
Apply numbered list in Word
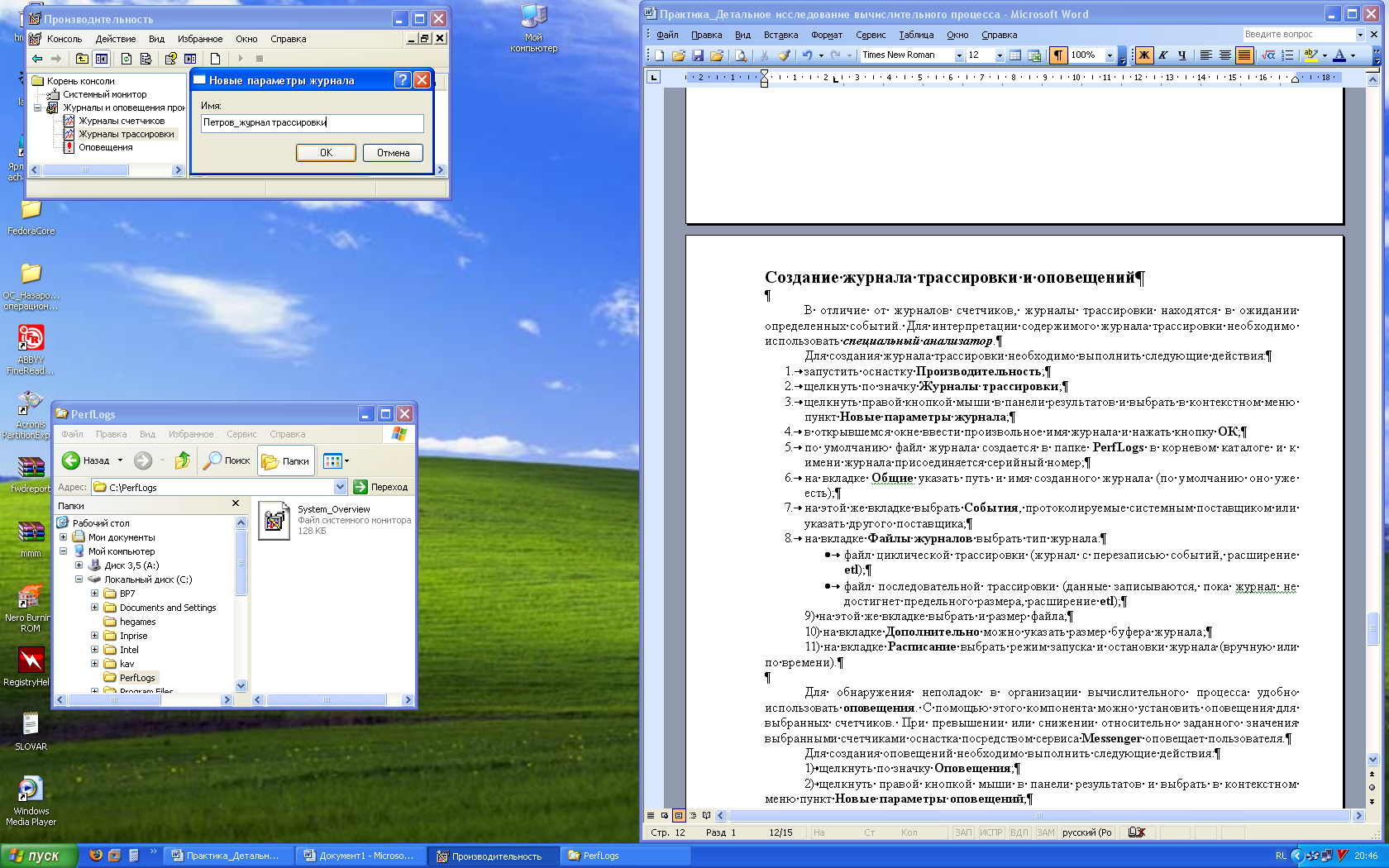(1287, 55)
